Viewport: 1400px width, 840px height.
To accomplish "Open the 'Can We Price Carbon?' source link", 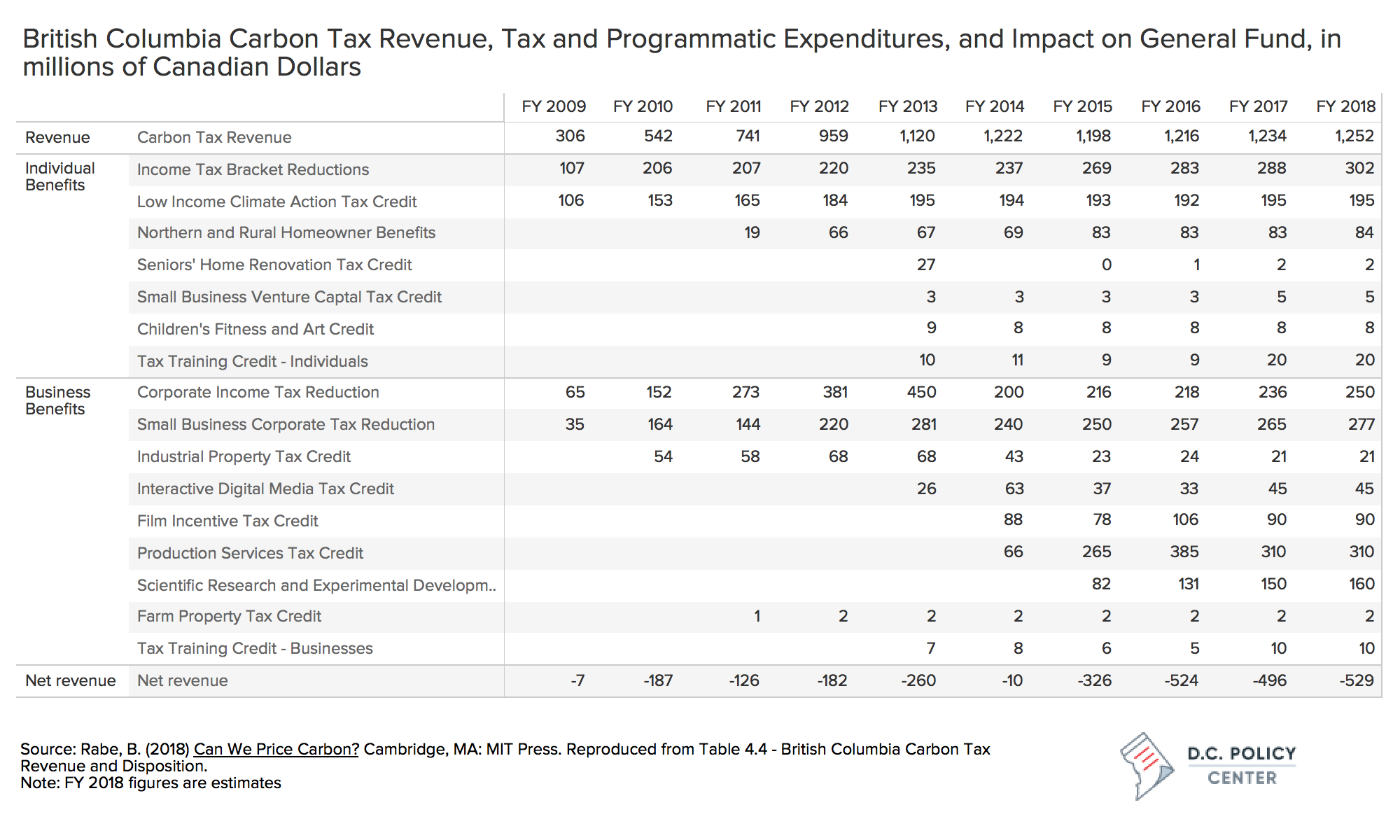I will (x=276, y=749).
